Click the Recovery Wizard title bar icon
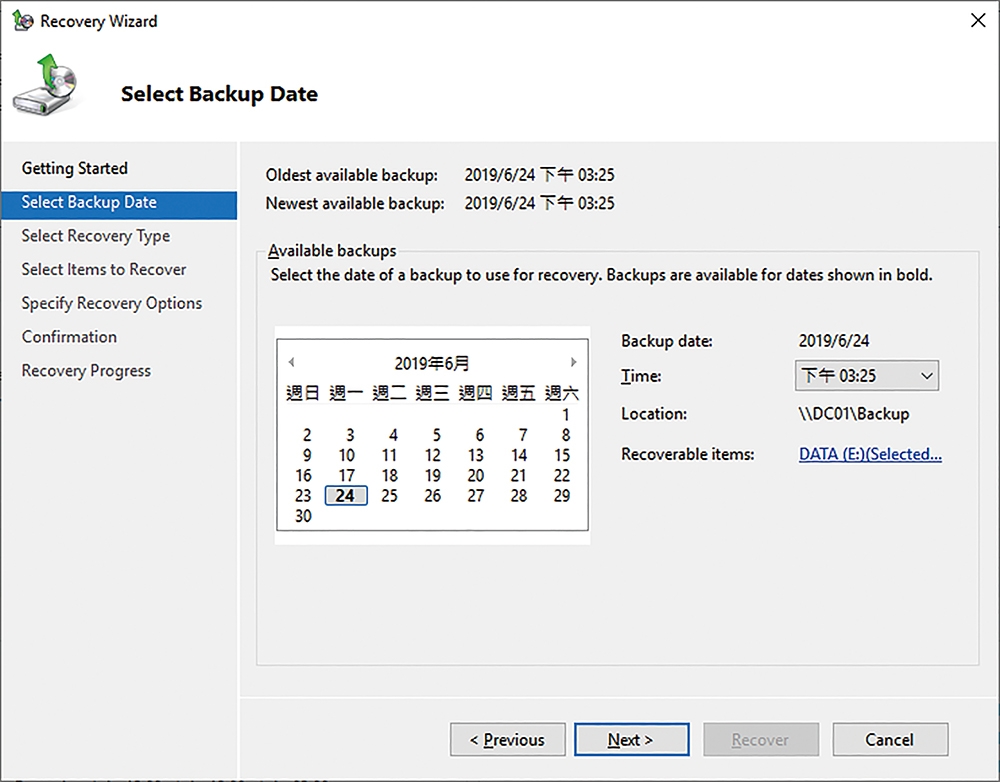This screenshot has height=782, width=1000. [23, 21]
